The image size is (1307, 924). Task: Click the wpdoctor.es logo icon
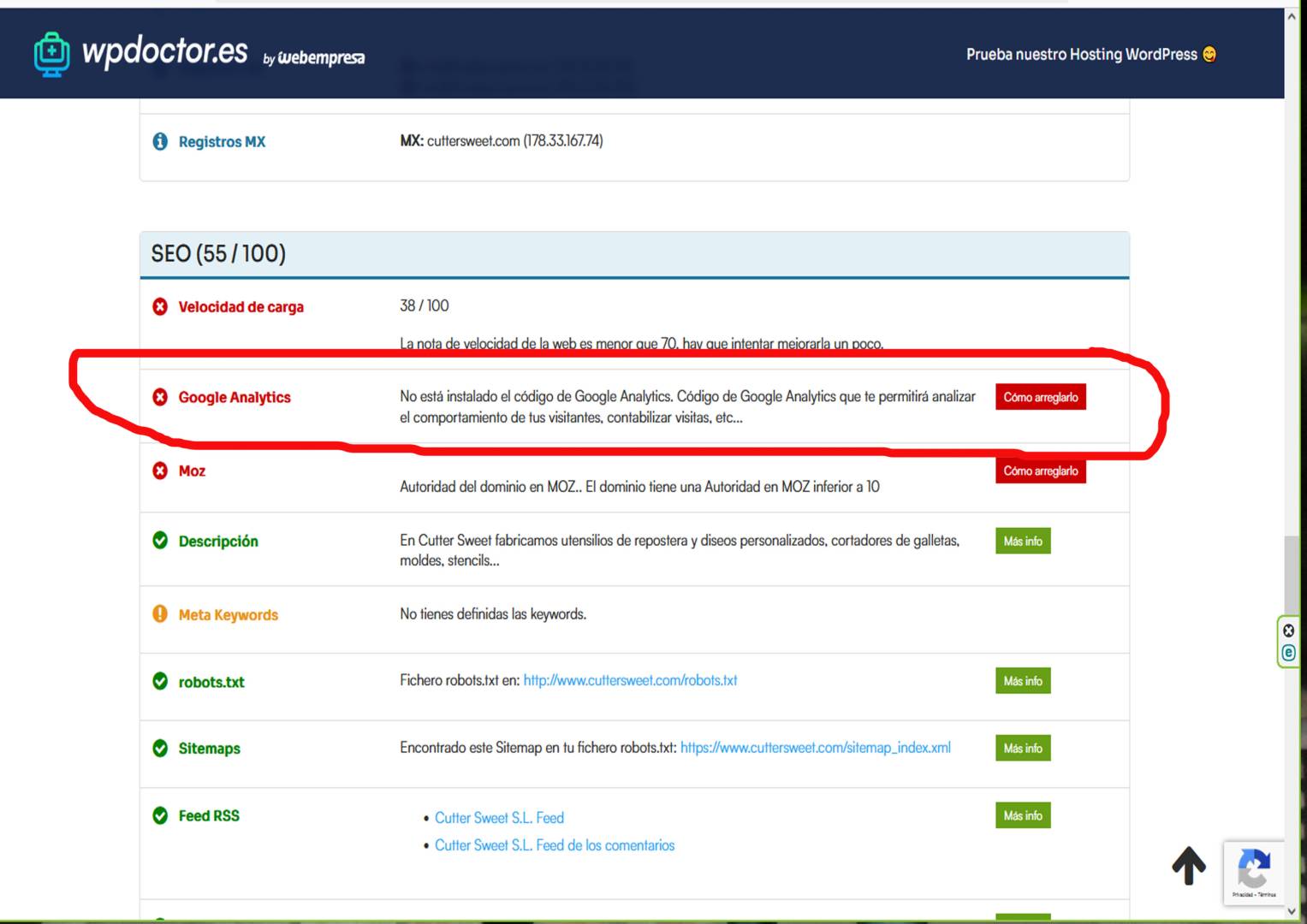[51, 54]
